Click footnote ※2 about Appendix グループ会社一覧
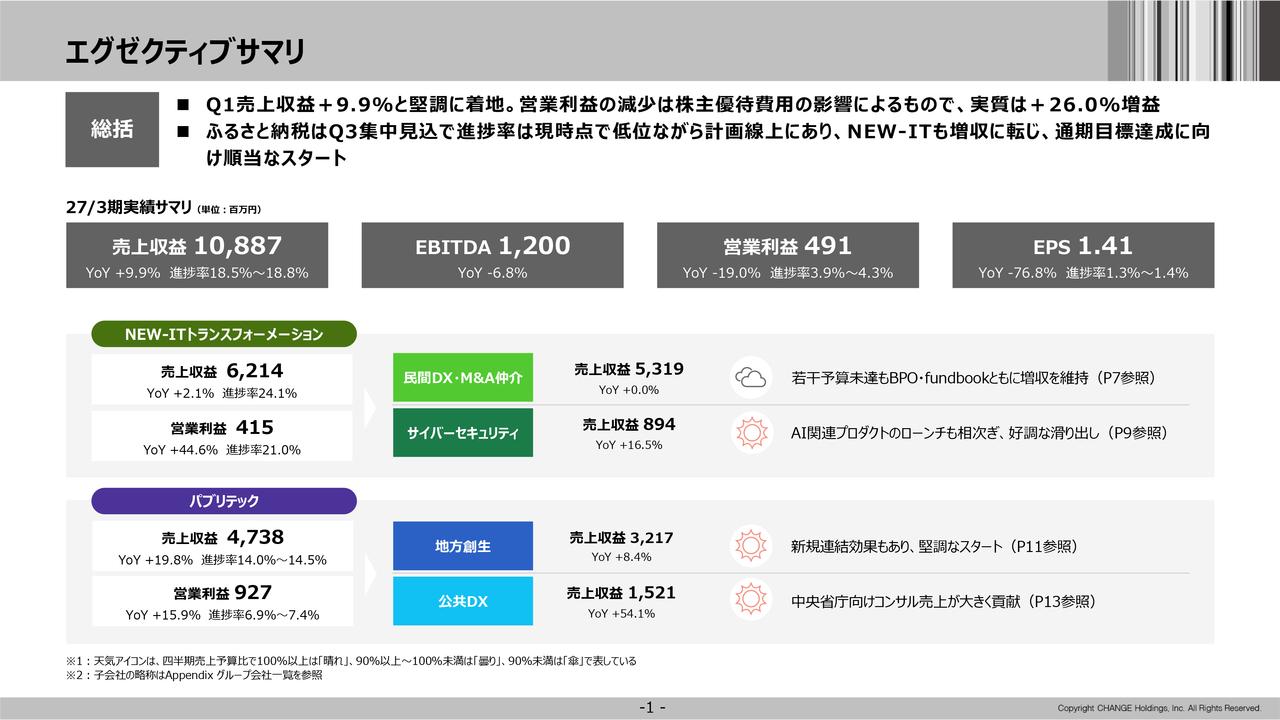Screen dimensions: 1280x720 click(x=195, y=675)
